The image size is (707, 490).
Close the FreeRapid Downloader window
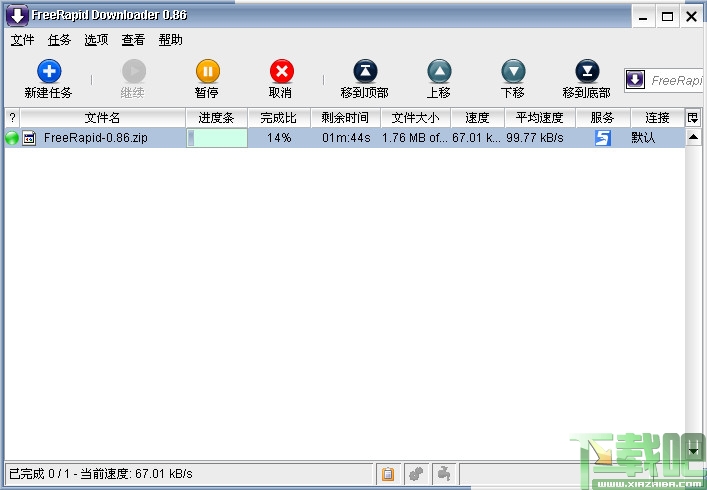pos(691,17)
